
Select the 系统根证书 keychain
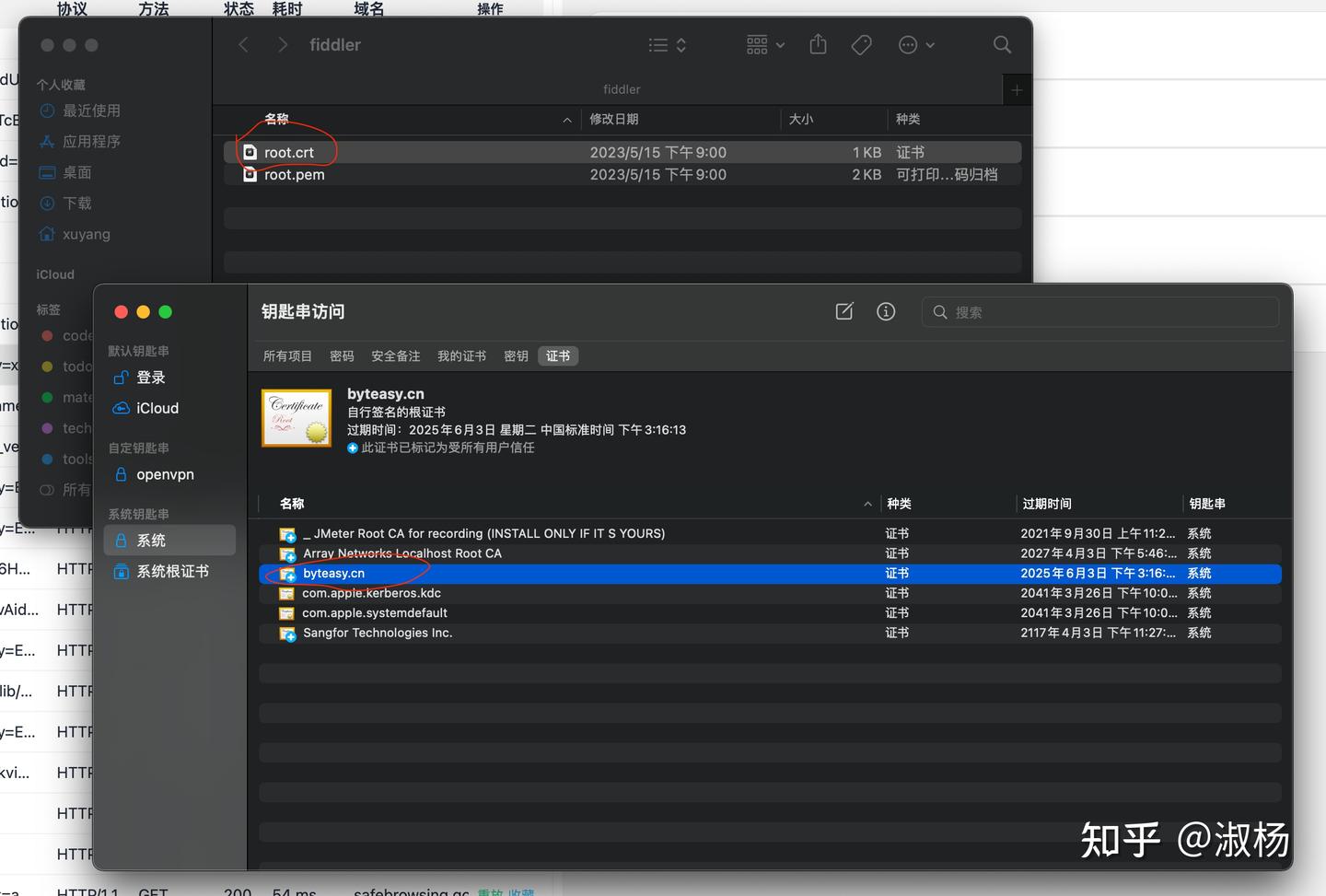[169, 571]
